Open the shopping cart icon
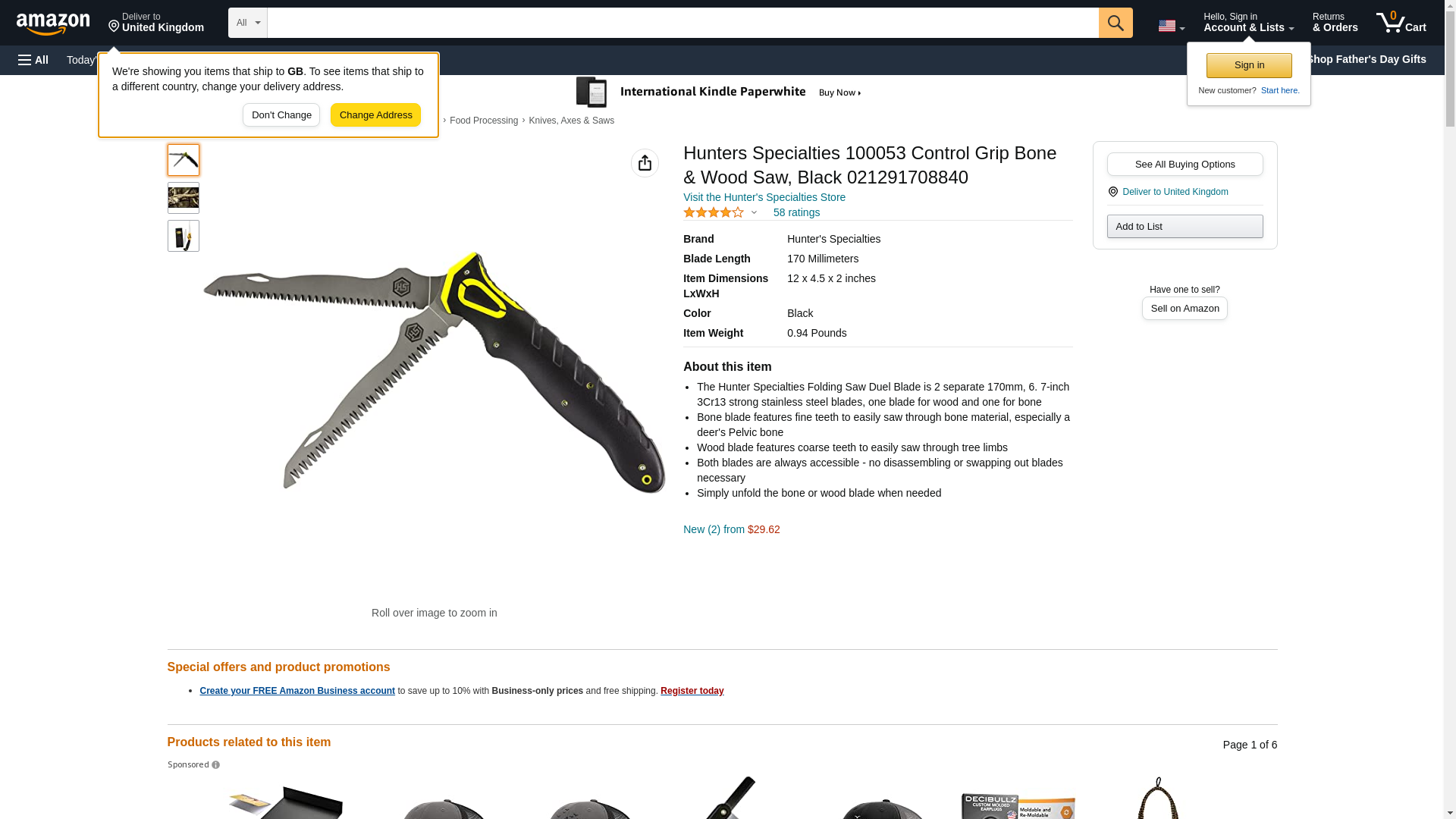The image size is (1456, 819). coord(1401,23)
